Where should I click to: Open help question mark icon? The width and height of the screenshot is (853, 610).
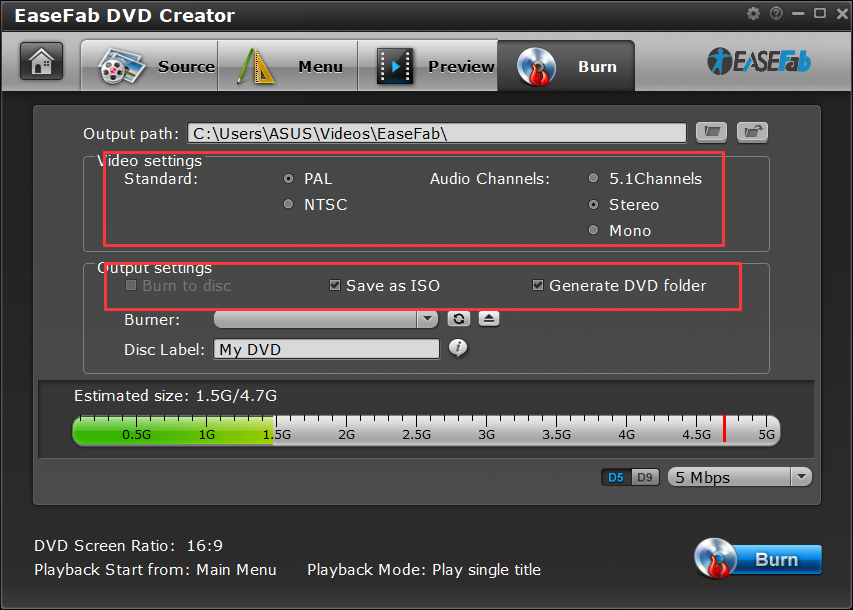click(x=775, y=14)
